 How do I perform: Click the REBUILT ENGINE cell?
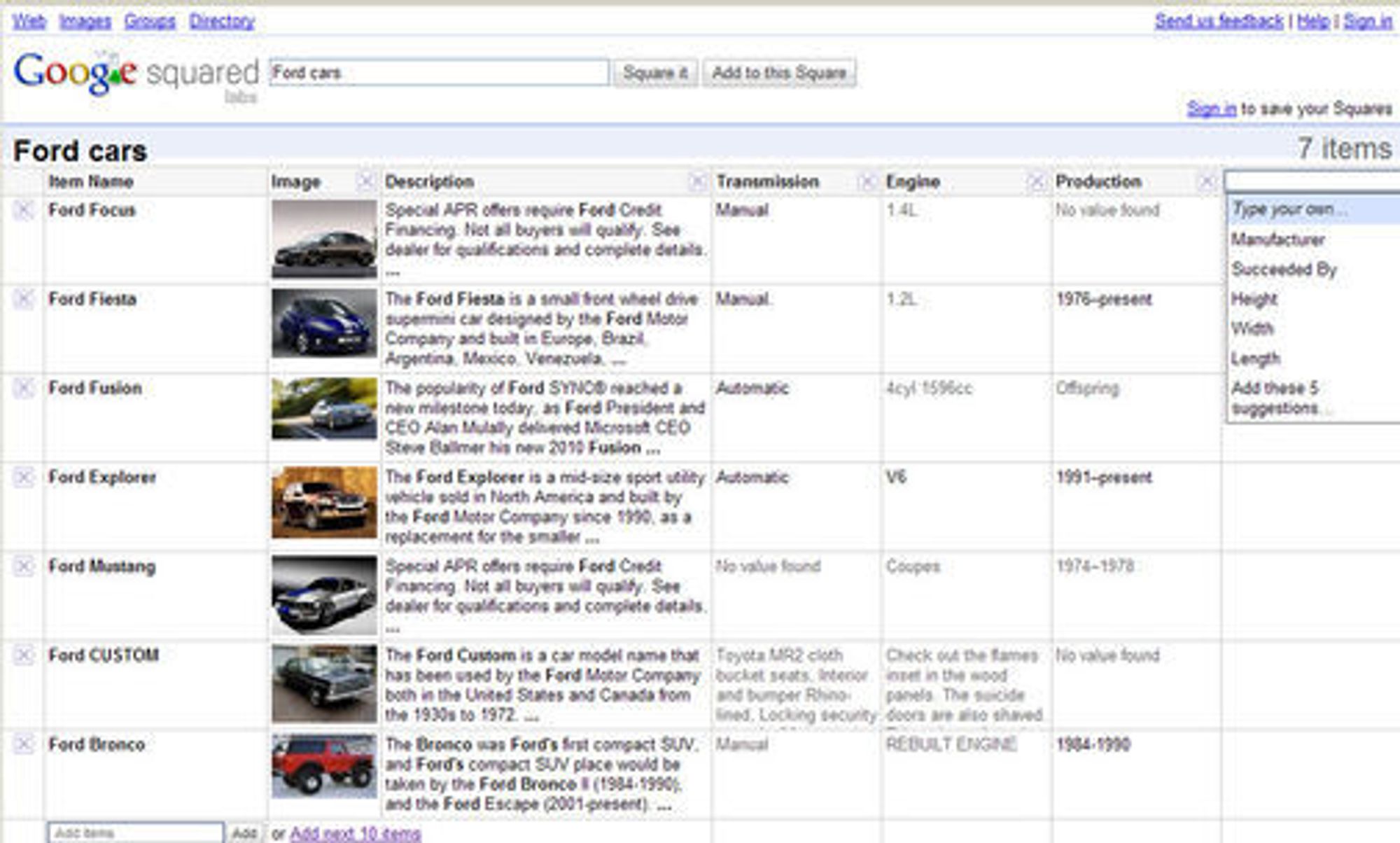pos(951,744)
